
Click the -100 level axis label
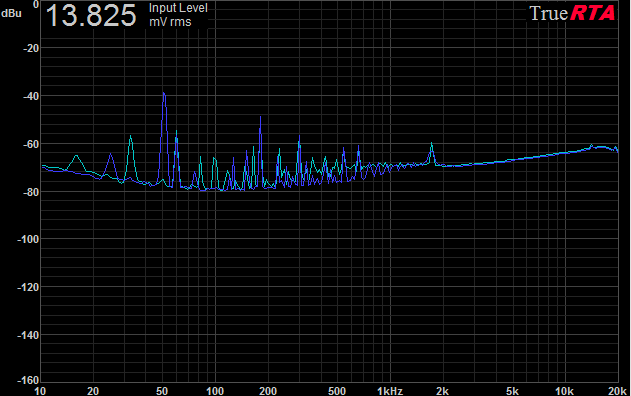[x=27, y=239]
